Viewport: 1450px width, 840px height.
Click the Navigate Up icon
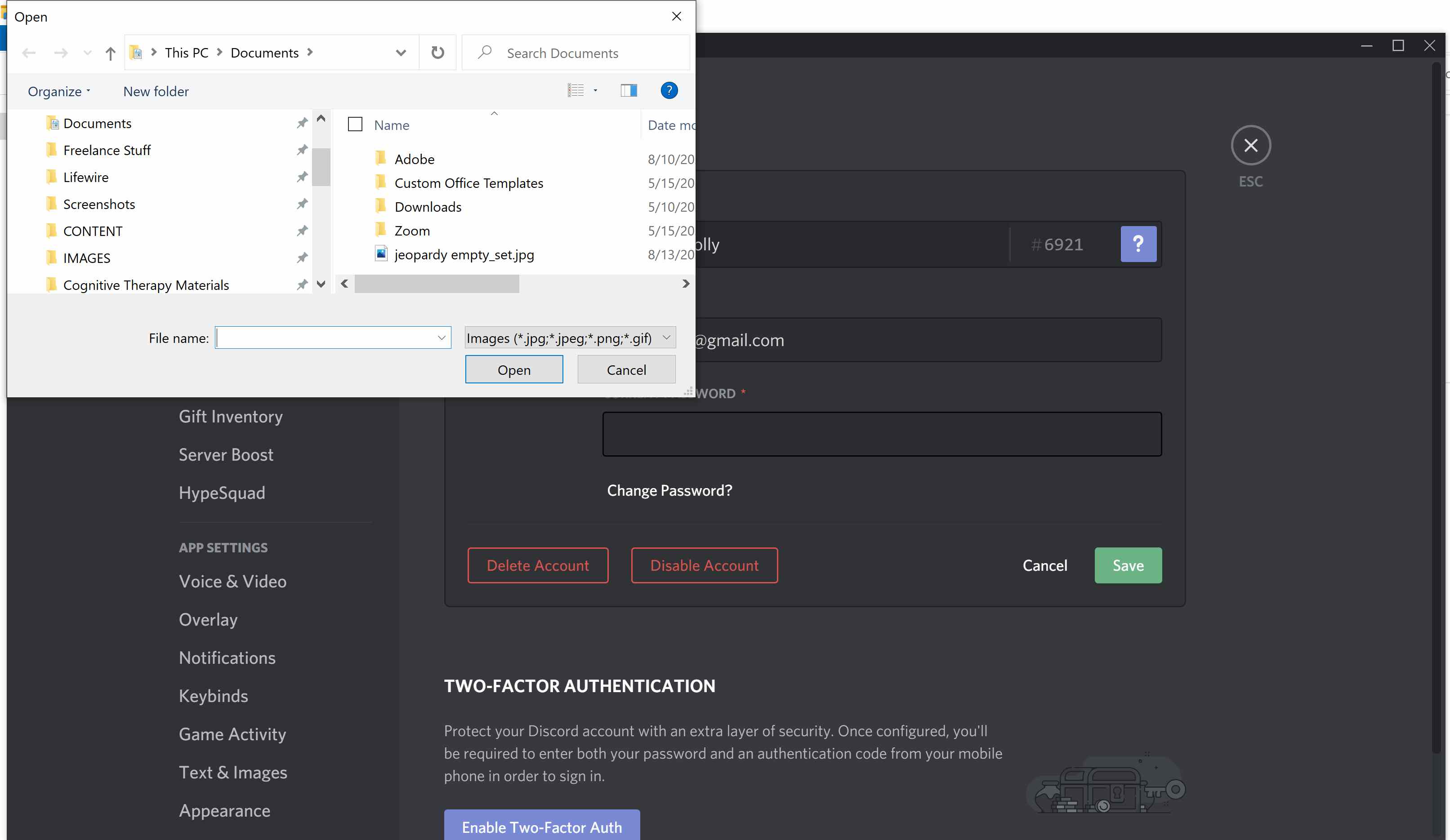(110, 52)
